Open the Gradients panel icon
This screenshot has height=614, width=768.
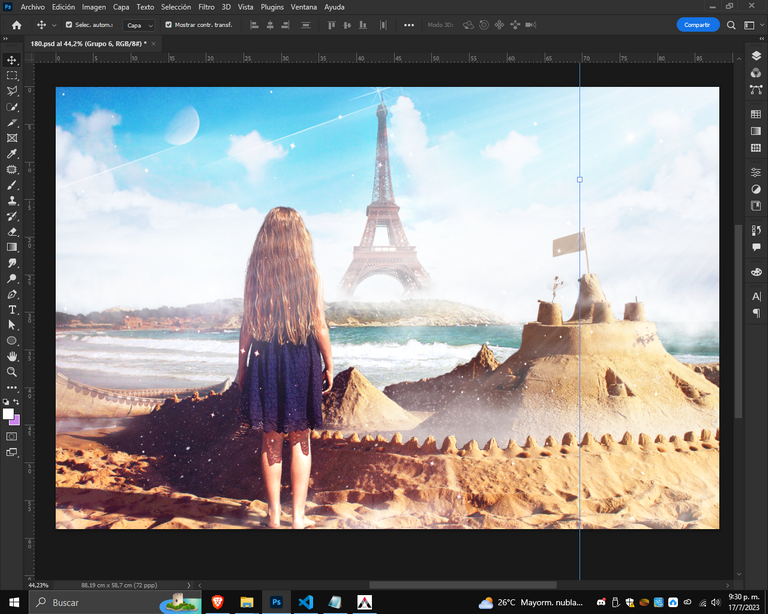(x=756, y=131)
